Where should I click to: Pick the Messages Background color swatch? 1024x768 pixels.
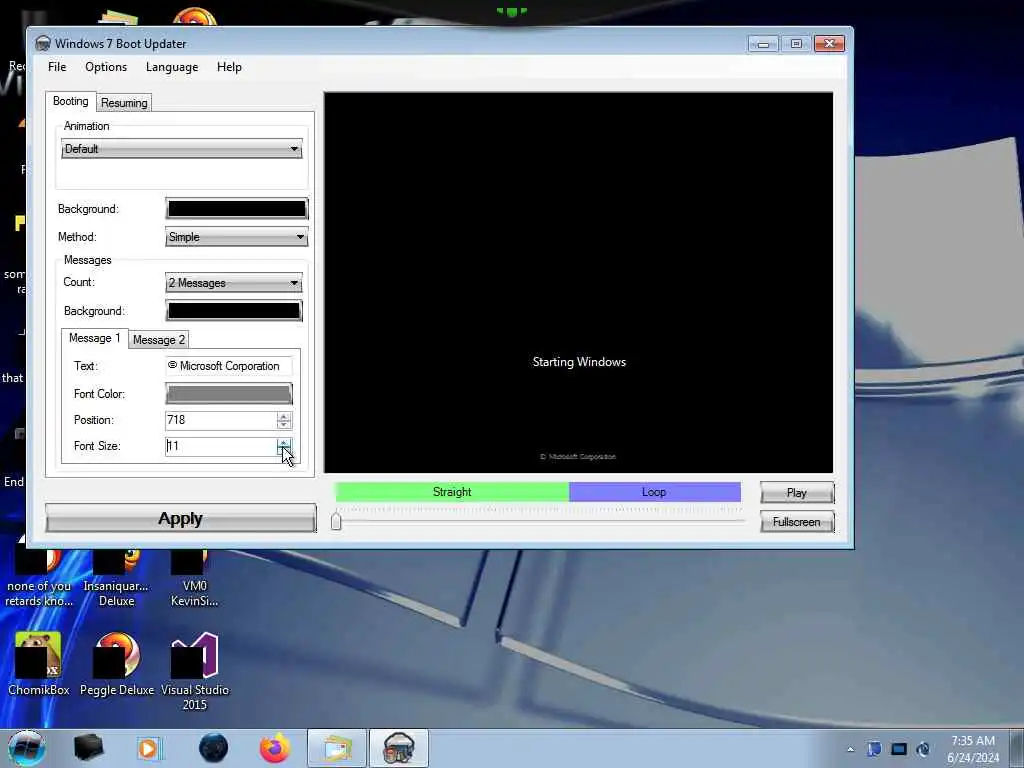click(x=234, y=311)
